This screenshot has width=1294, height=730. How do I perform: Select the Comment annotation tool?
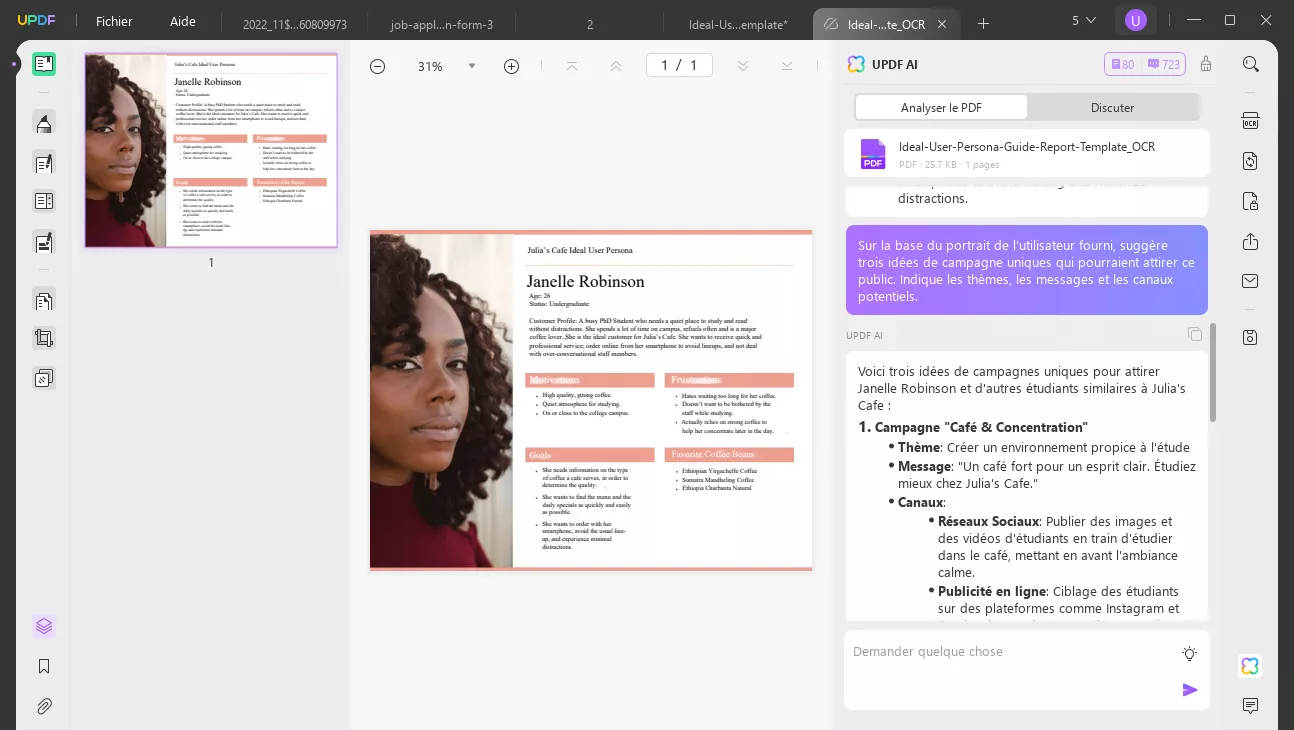pos(44,122)
